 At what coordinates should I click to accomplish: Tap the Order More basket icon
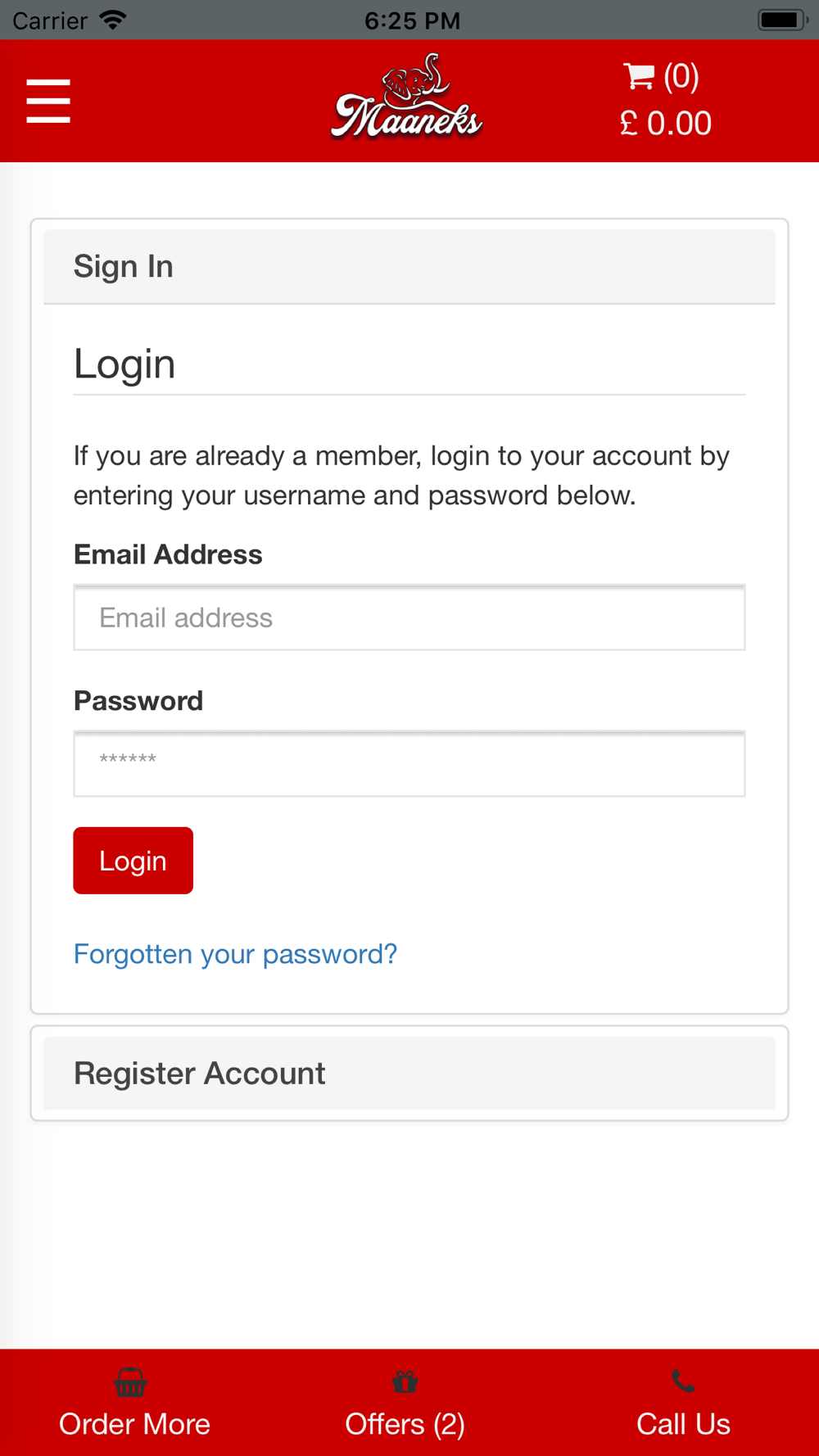coord(130,1382)
